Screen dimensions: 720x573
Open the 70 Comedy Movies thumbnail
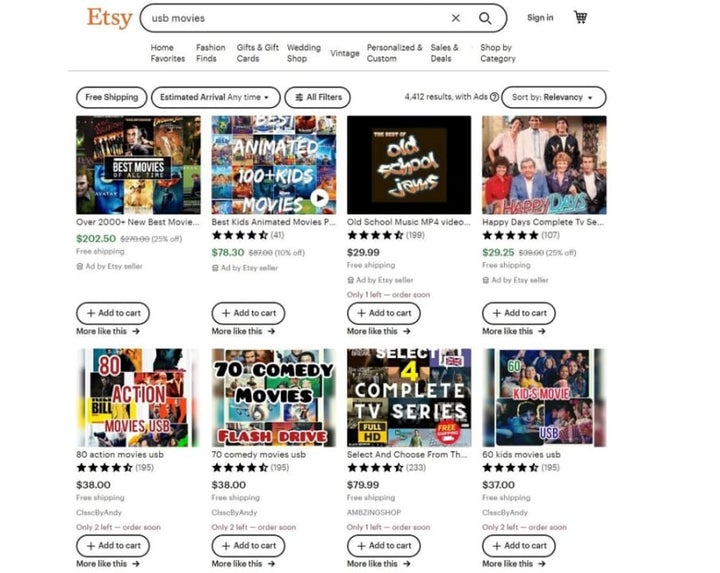[274, 398]
